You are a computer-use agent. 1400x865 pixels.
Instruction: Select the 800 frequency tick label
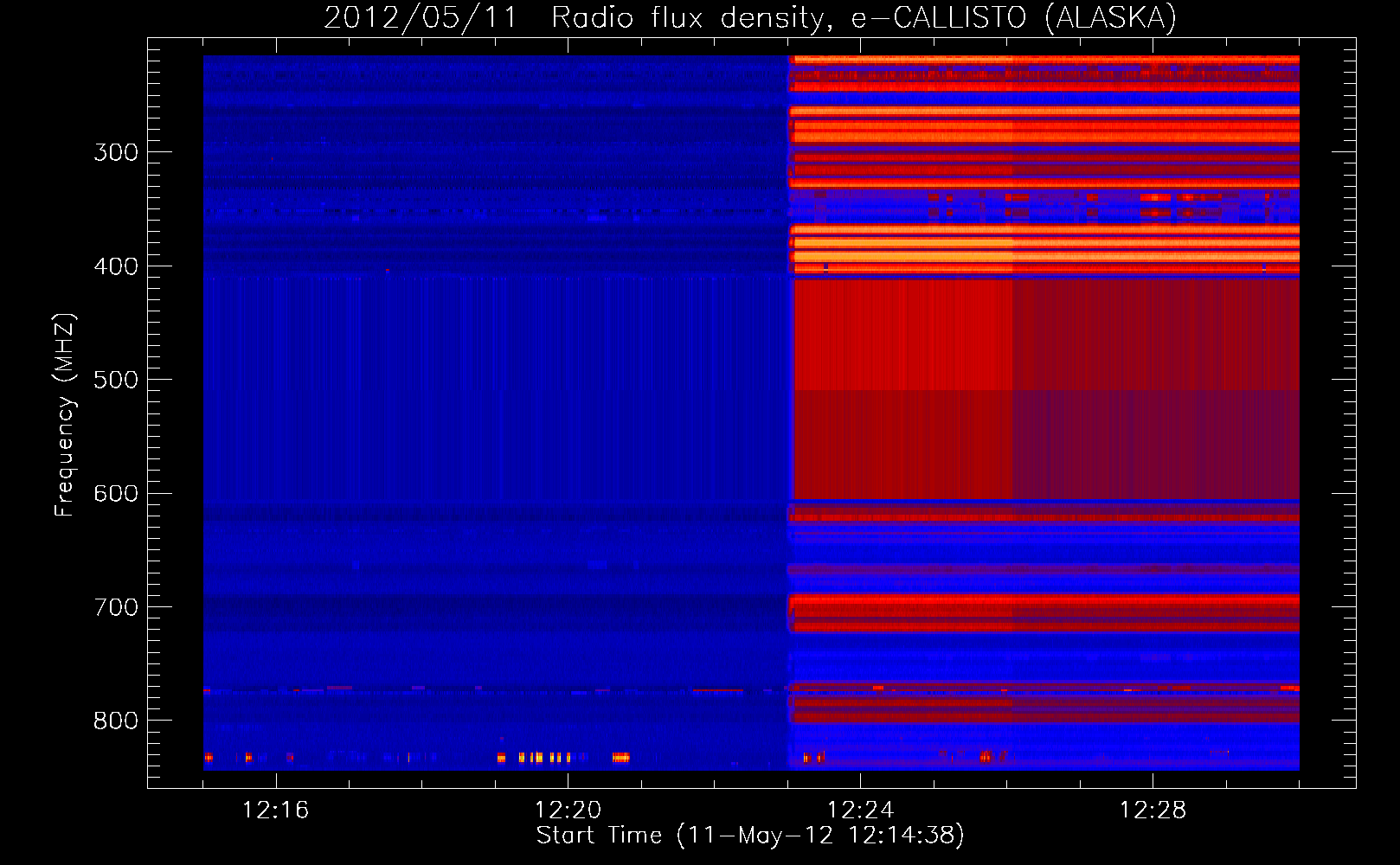[x=116, y=721]
